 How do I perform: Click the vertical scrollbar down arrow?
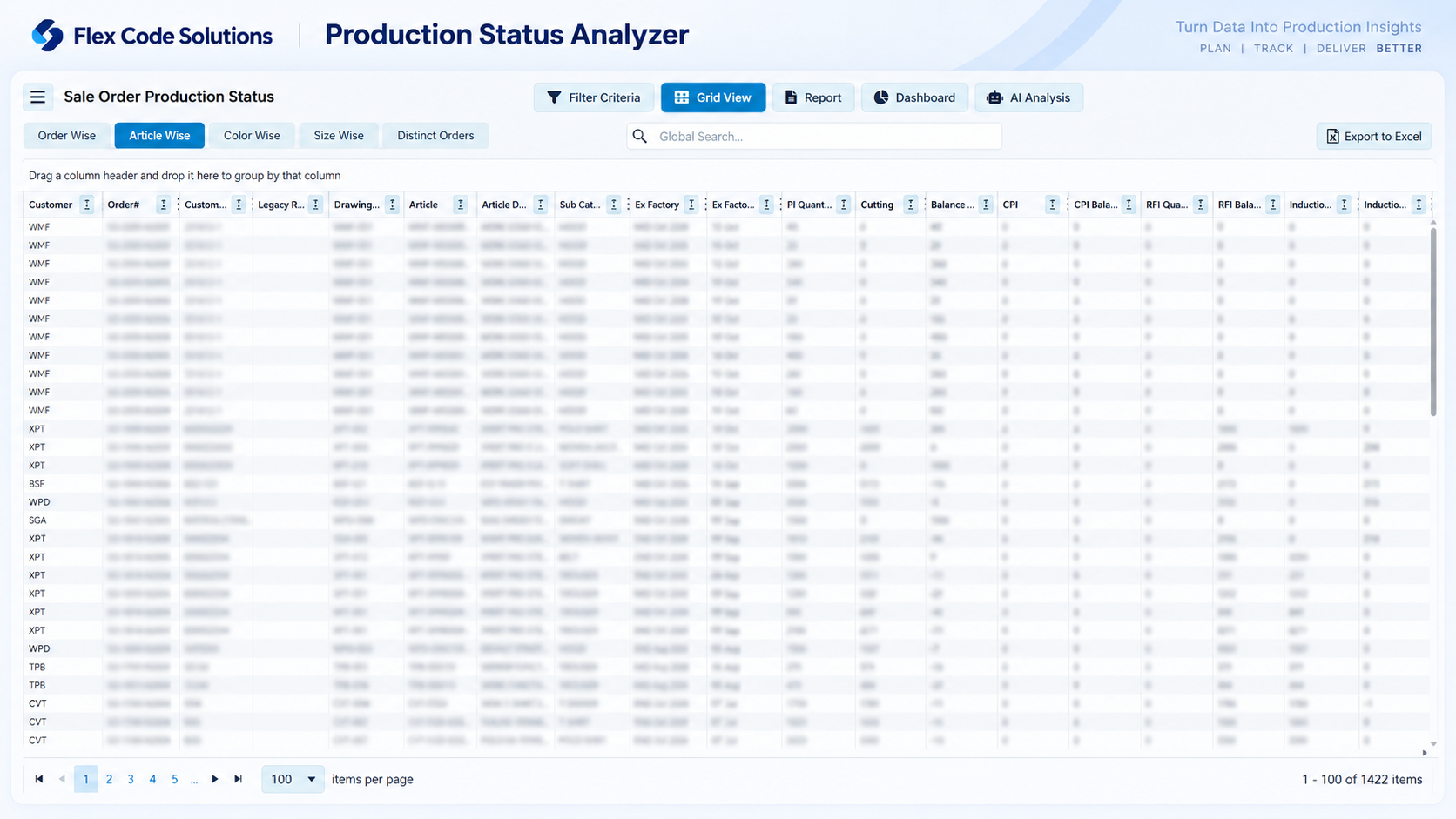click(x=1433, y=744)
